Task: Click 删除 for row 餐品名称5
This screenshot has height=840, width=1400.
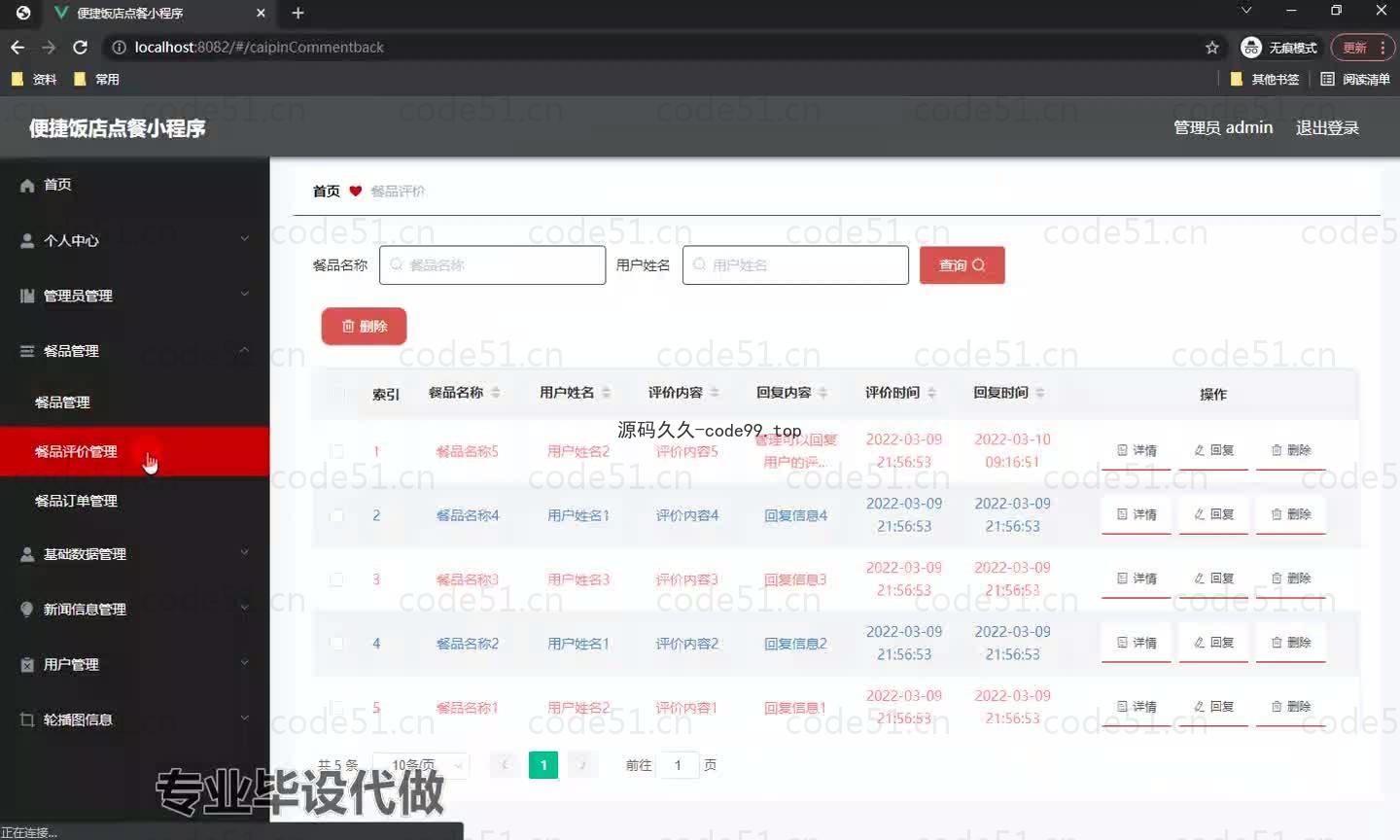Action: tap(1291, 451)
